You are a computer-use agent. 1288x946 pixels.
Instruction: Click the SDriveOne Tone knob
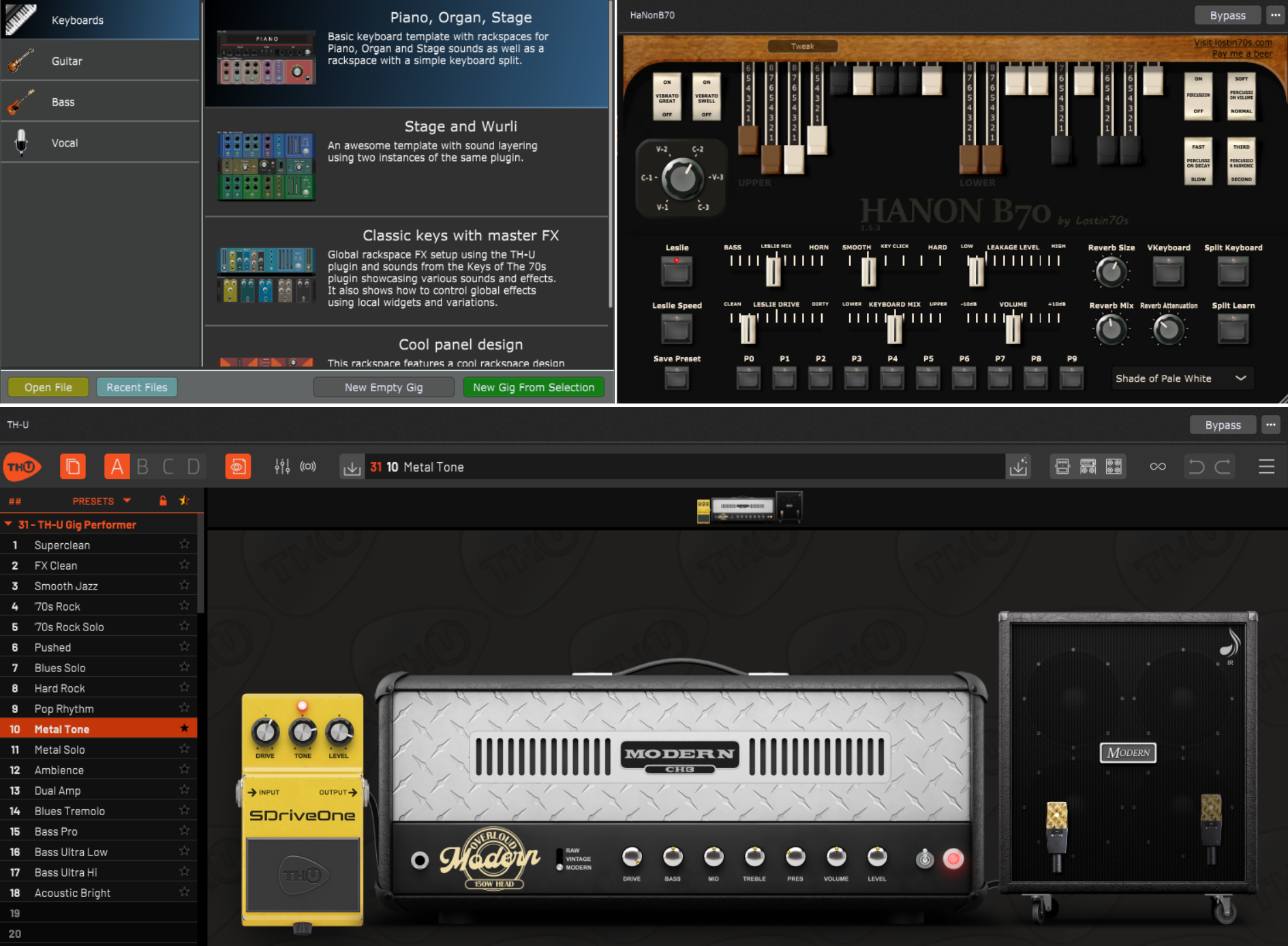[x=303, y=732]
